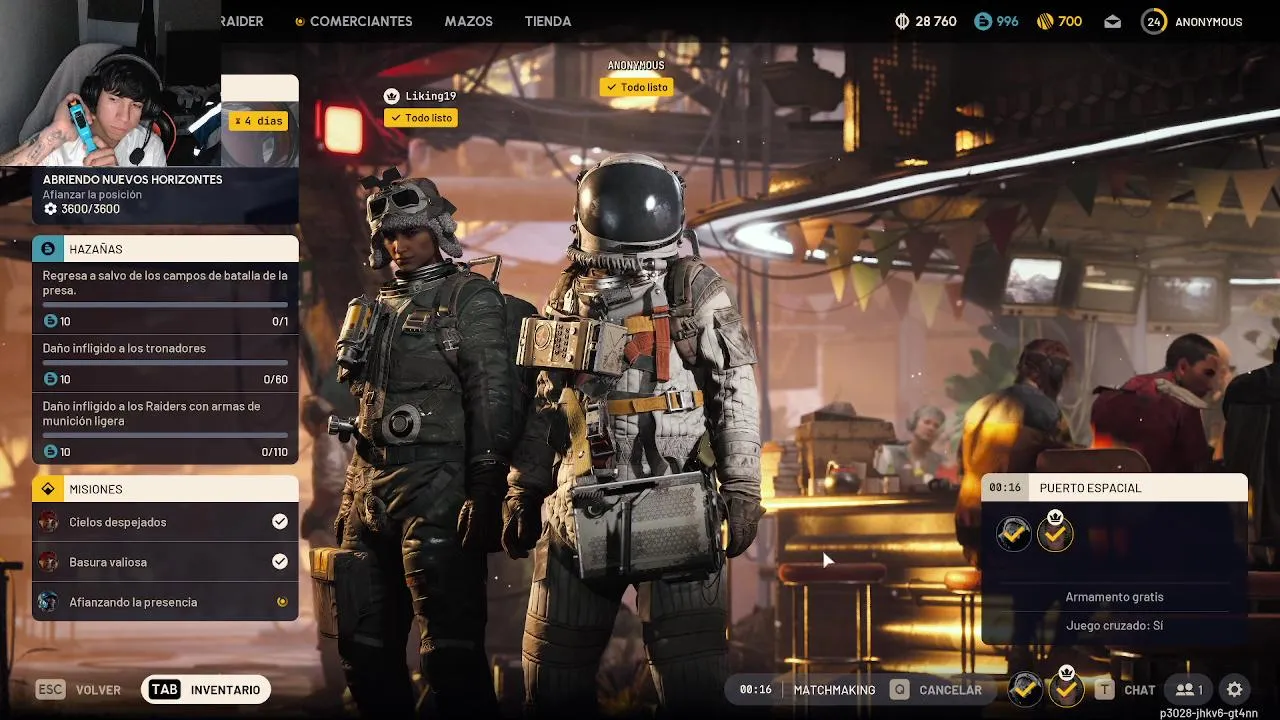1280x720 pixels.
Task: Click the orange status dot of Afianzando la presencia
Action: pos(281,602)
